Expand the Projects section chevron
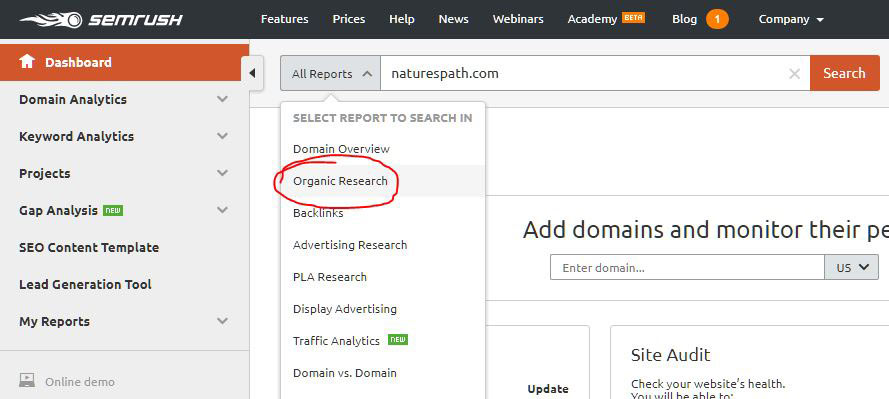 click(x=222, y=173)
